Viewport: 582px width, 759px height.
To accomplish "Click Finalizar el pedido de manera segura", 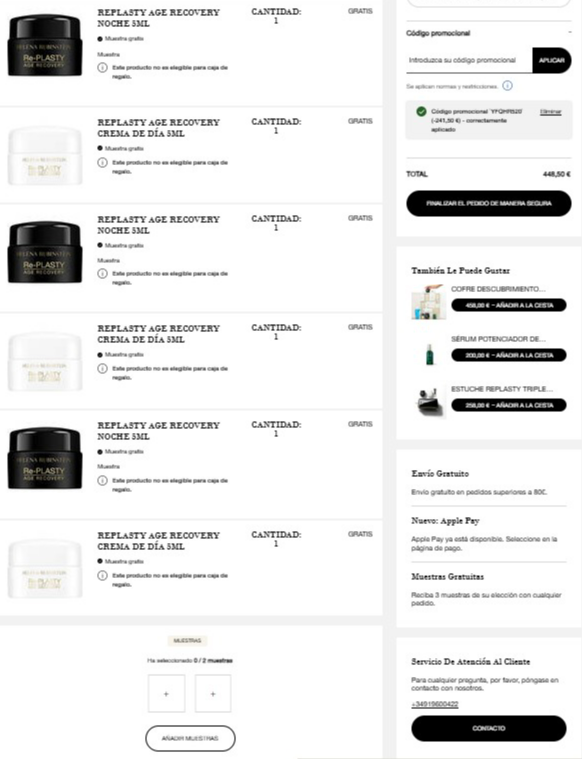I will point(489,203).
